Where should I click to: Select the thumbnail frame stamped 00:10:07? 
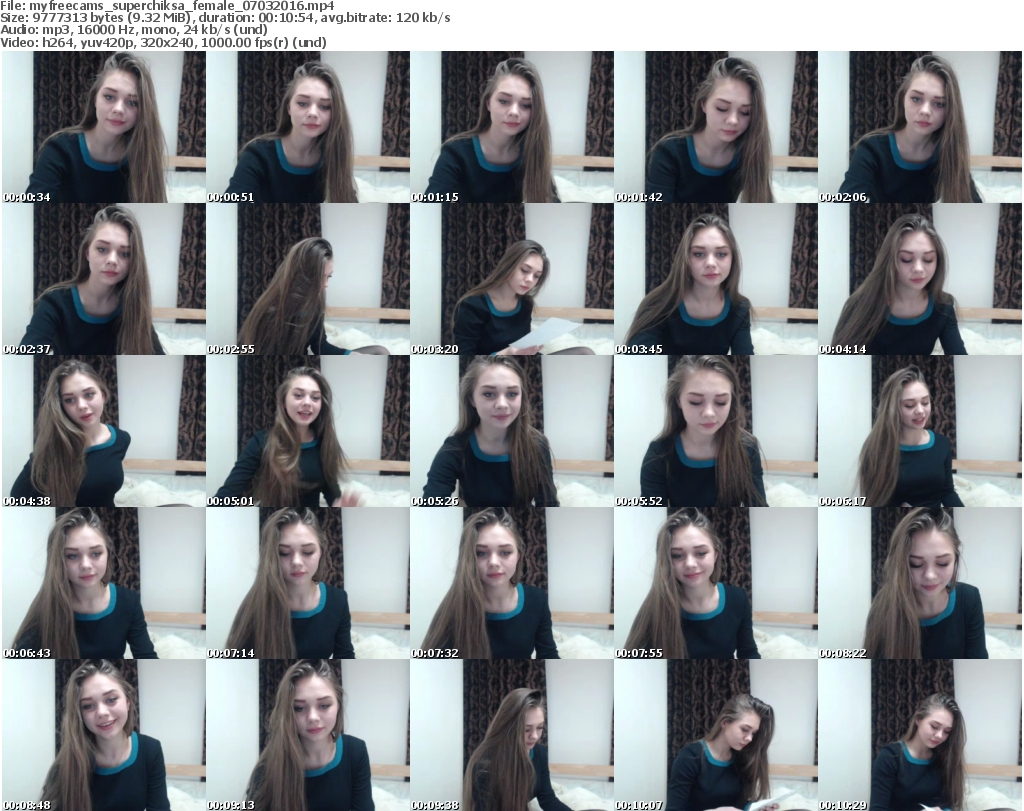pos(716,735)
